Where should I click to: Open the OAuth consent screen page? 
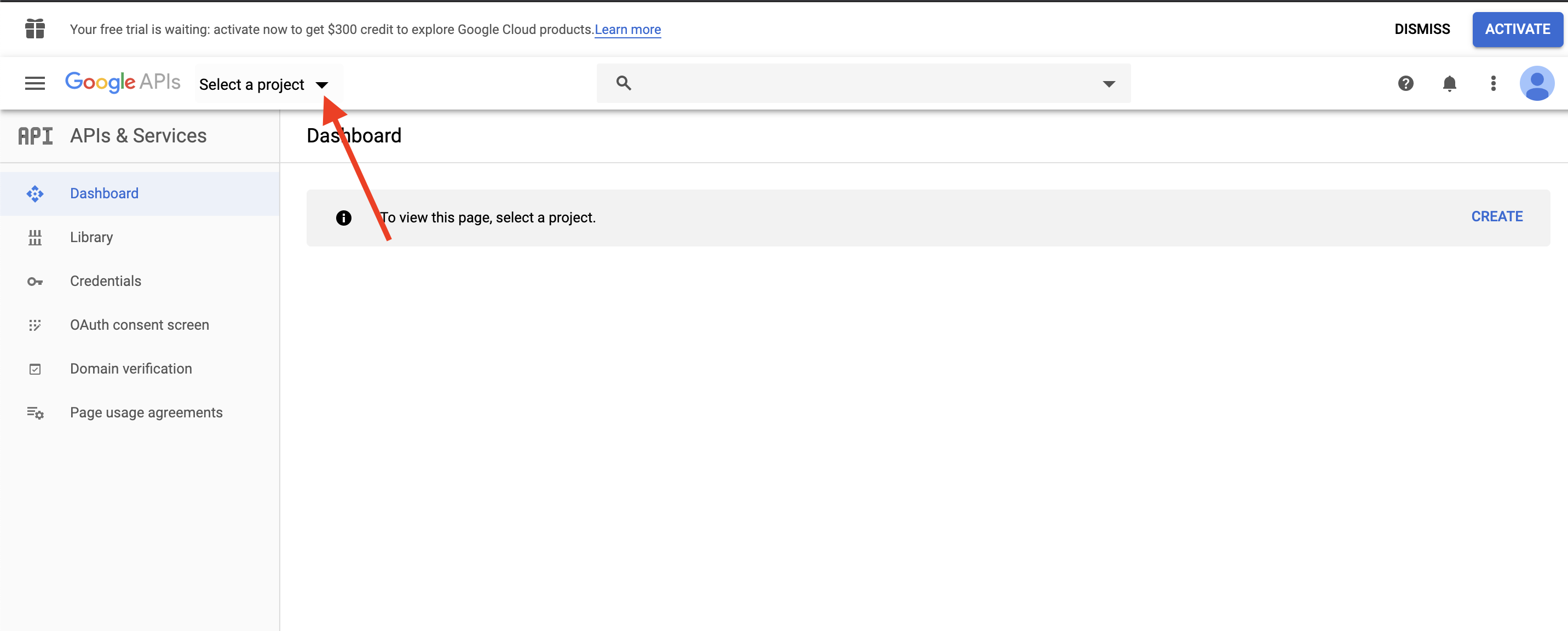pyautogui.click(x=140, y=325)
